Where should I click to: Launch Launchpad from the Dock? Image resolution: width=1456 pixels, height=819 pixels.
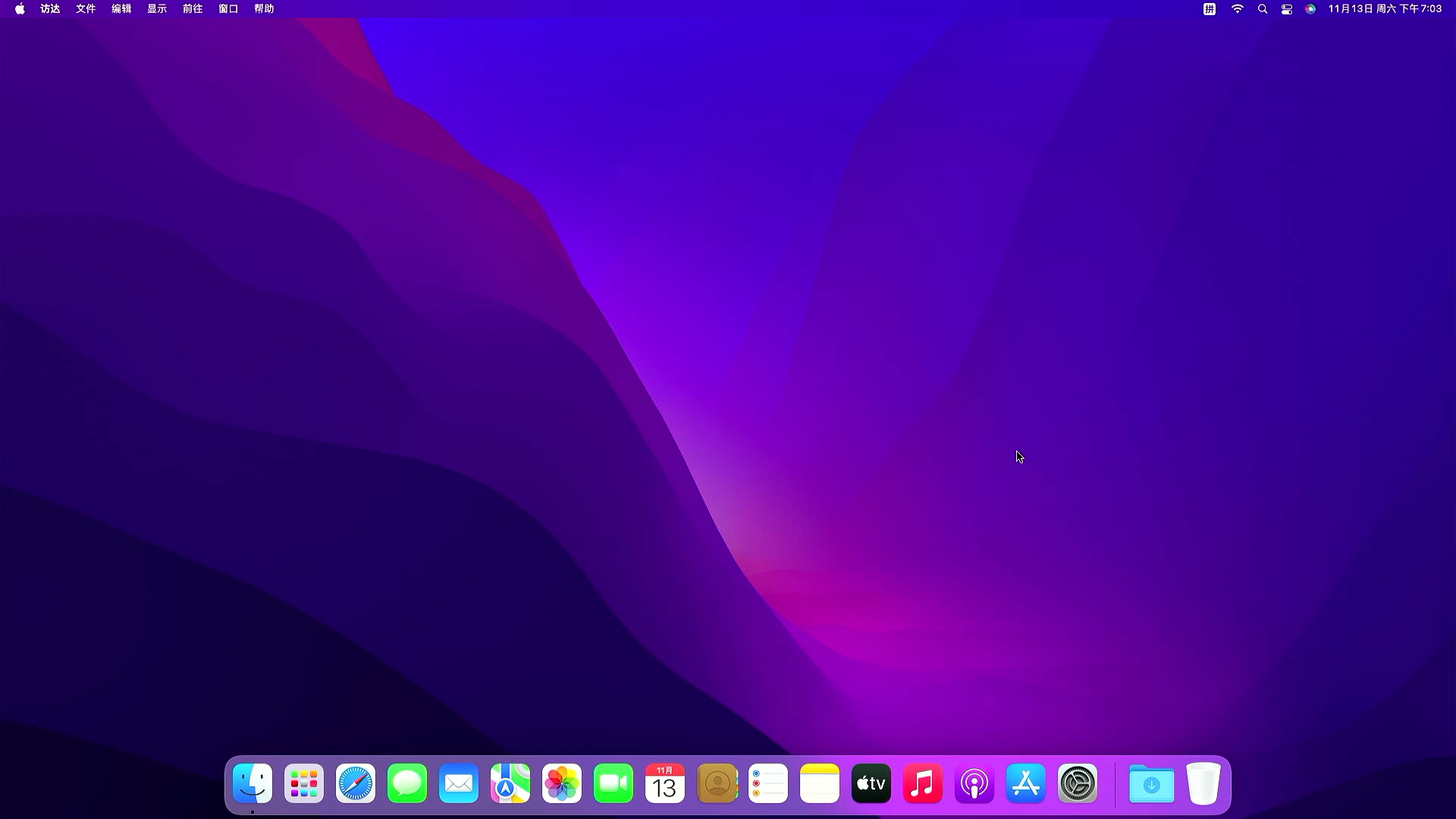[x=304, y=783]
